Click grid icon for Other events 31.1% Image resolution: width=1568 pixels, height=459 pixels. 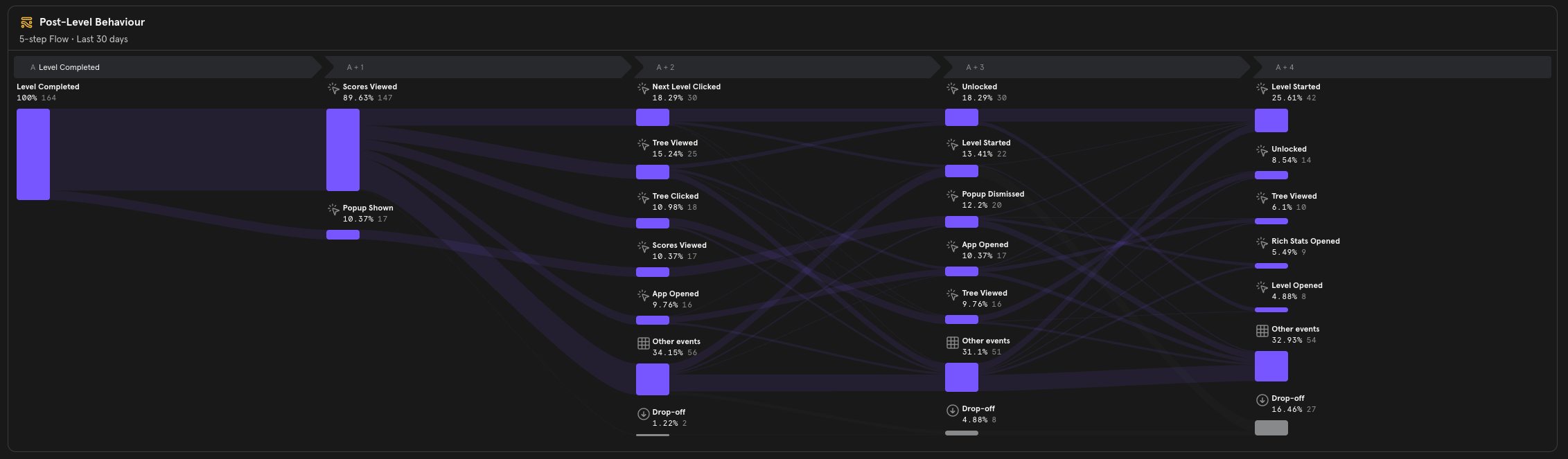click(953, 343)
